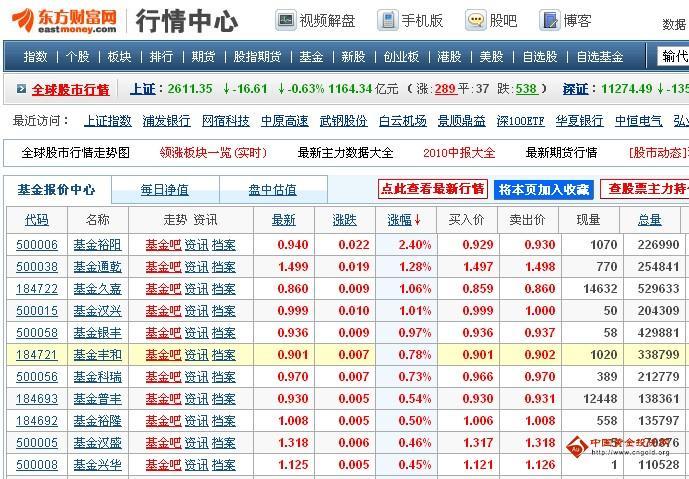
Task: Open 美股 in the navigation bar
Action: coord(491,57)
